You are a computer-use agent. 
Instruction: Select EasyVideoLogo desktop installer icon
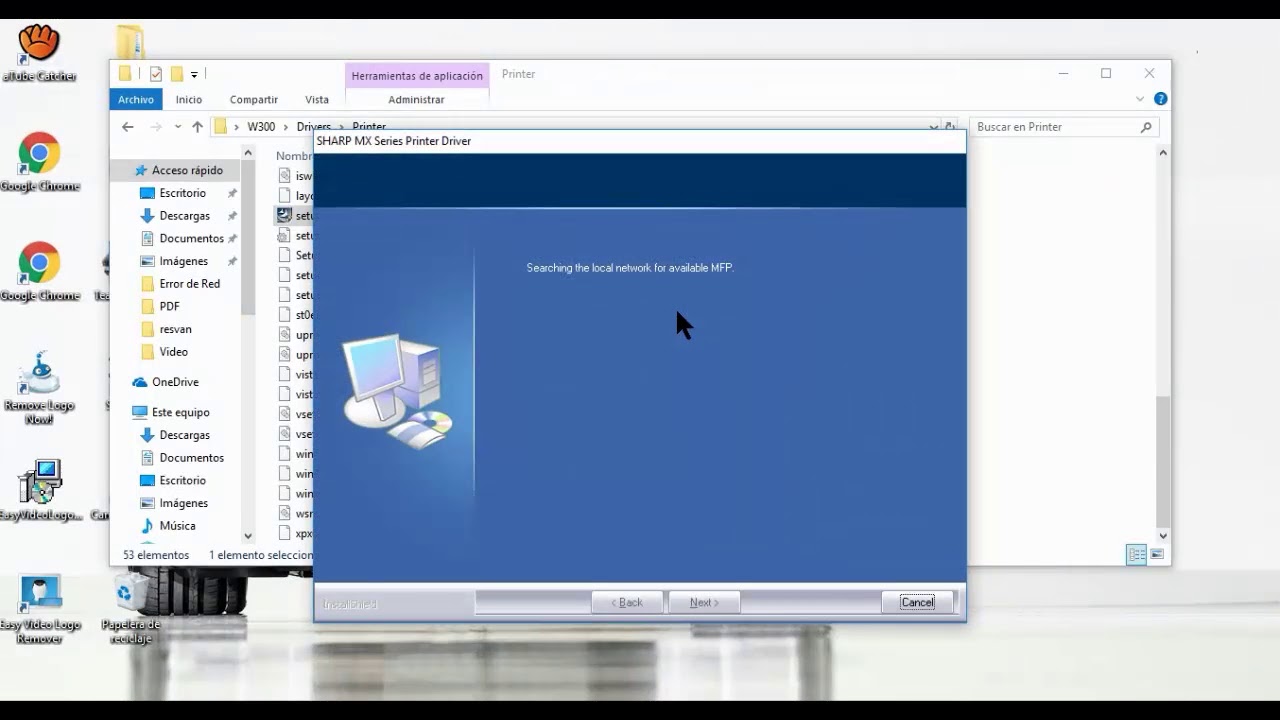pyautogui.click(x=40, y=490)
